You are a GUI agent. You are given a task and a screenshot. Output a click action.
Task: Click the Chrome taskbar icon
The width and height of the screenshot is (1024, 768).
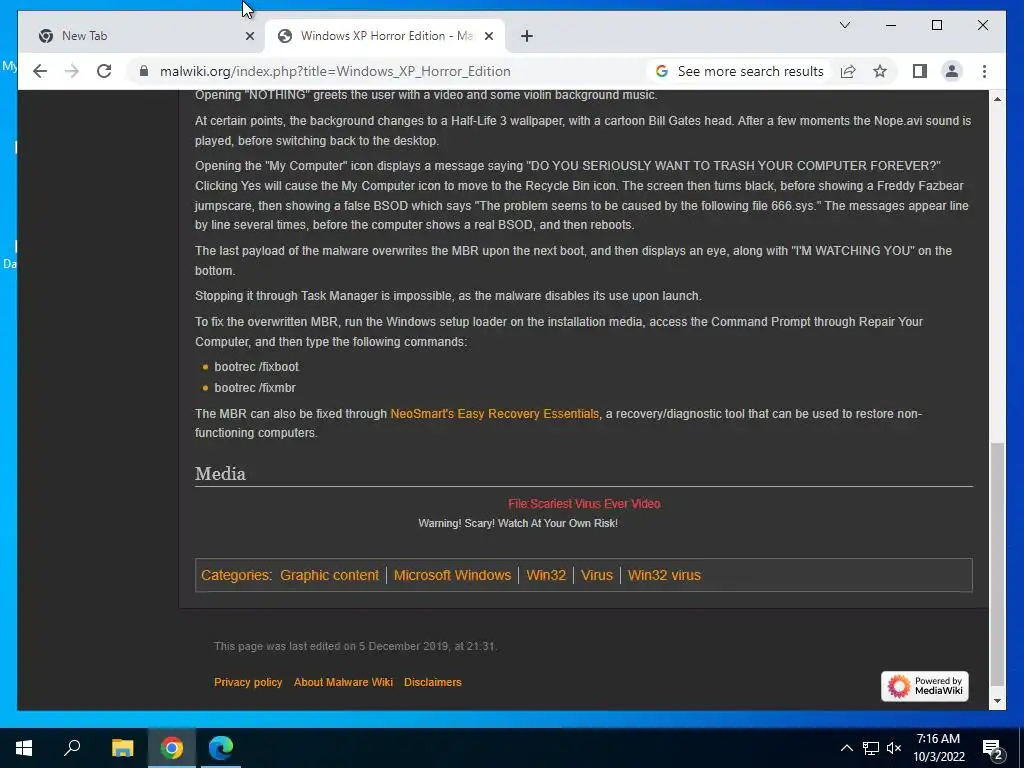(x=172, y=748)
